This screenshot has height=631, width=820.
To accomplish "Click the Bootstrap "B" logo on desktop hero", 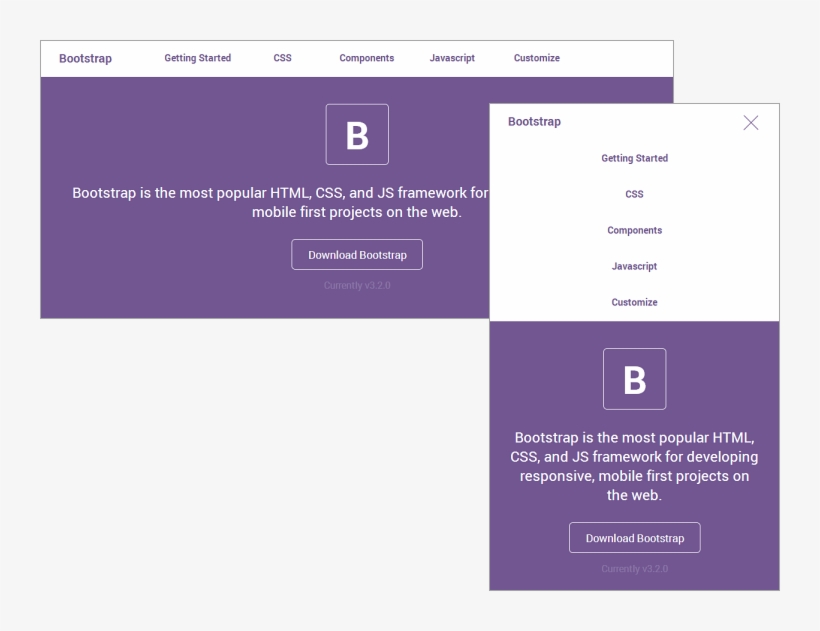I will pos(357,134).
